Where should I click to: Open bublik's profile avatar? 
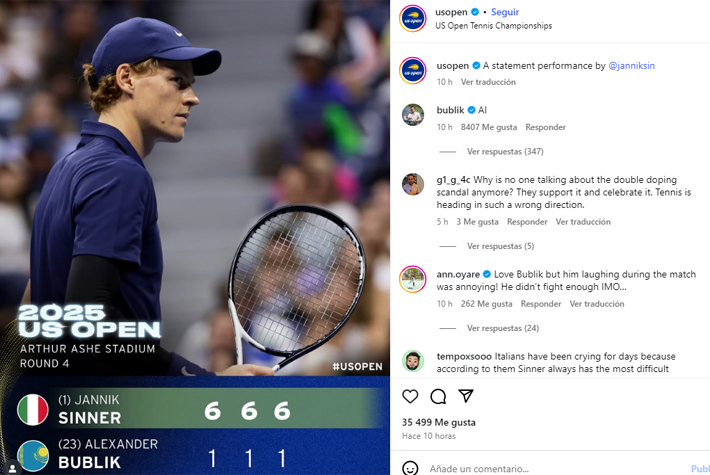pyautogui.click(x=413, y=115)
